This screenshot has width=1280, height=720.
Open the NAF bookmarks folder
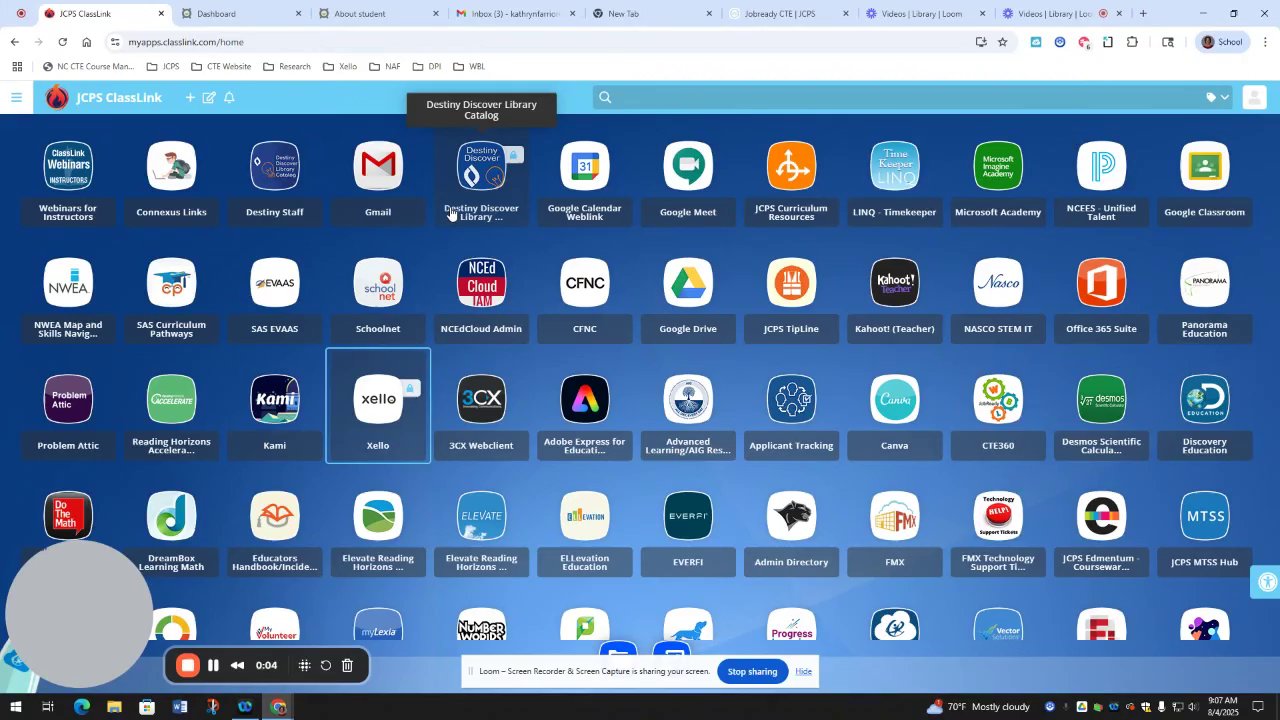coord(385,66)
